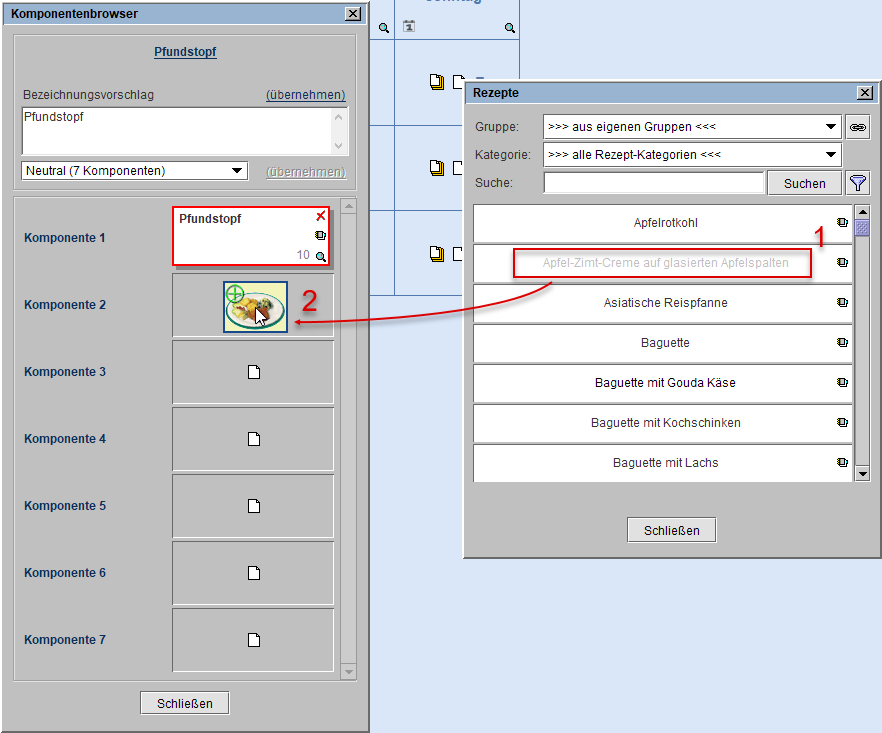This screenshot has height=733, width=882.
Task: Click empty page icon in Komponente 3
Action: tap(254, 372)
